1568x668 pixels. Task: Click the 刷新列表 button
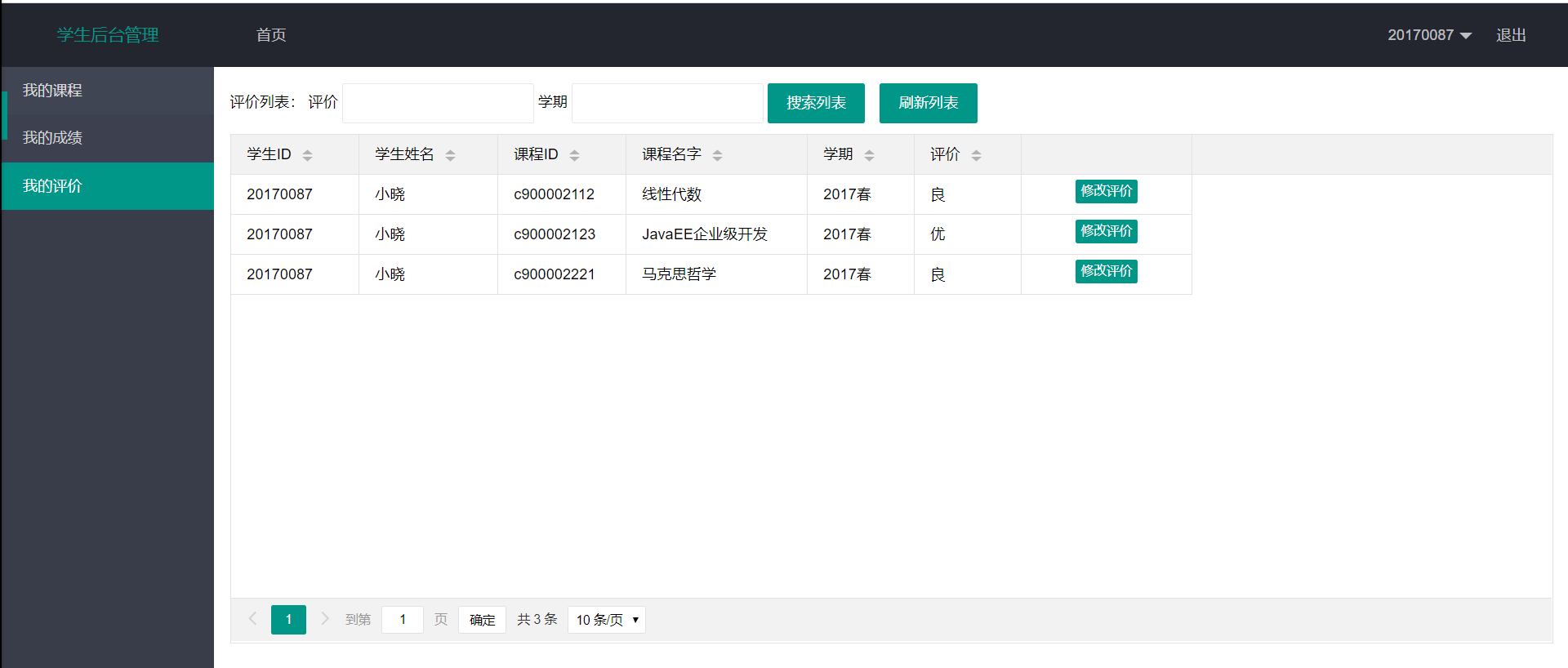[x=929, y=103]
